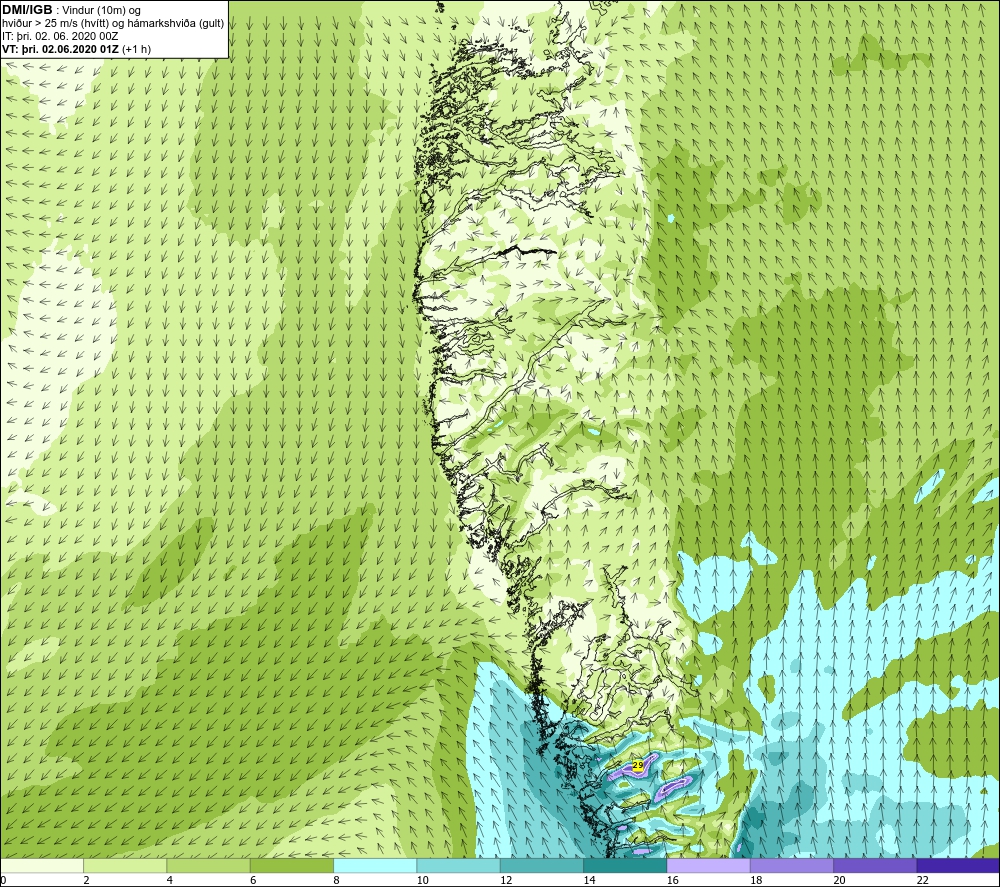The width and height of the screenshot is (1000, 887).
Task: Click the scale label '4'
Action: (170, 880)
